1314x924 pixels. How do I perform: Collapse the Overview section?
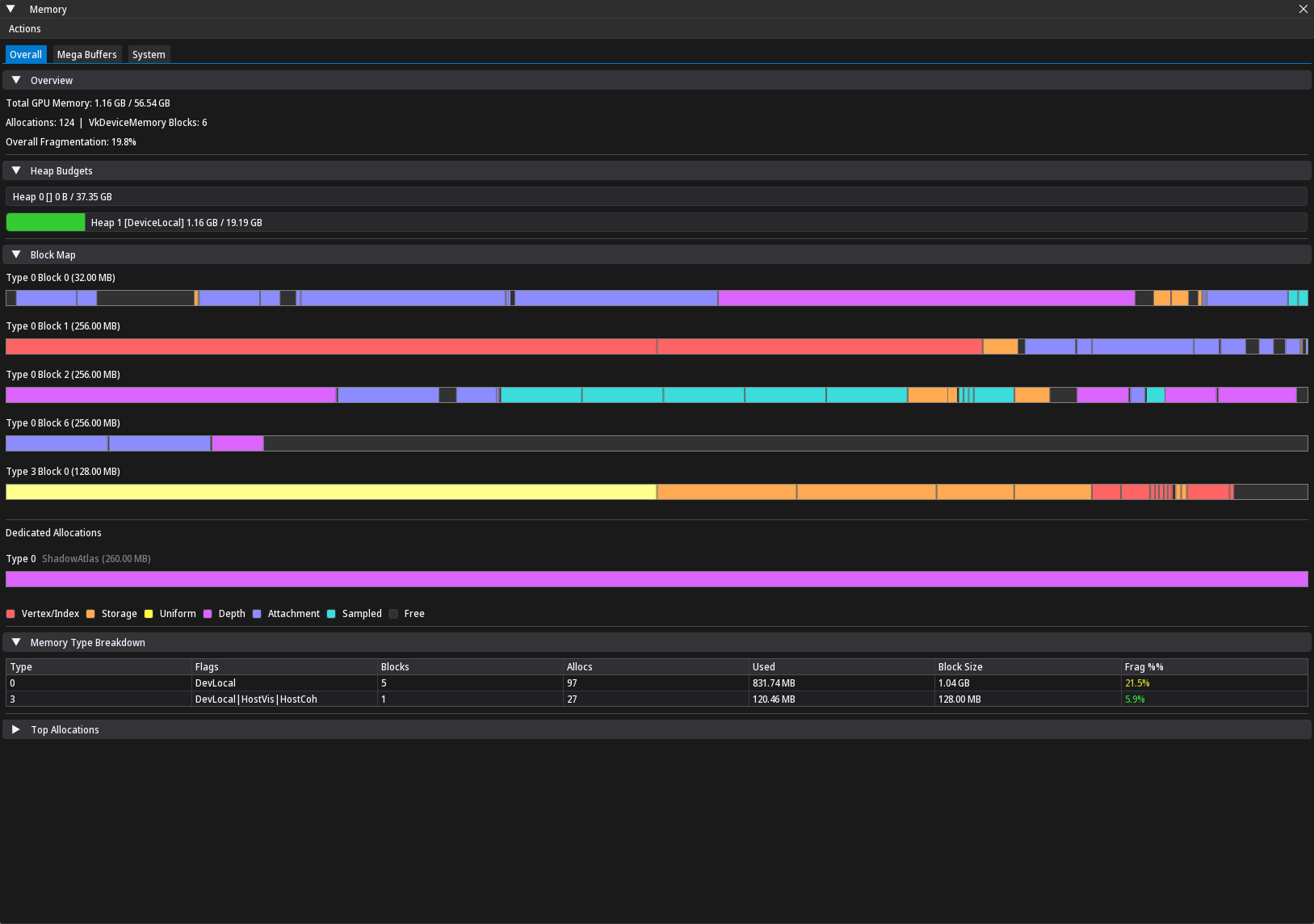coord(15,79)
